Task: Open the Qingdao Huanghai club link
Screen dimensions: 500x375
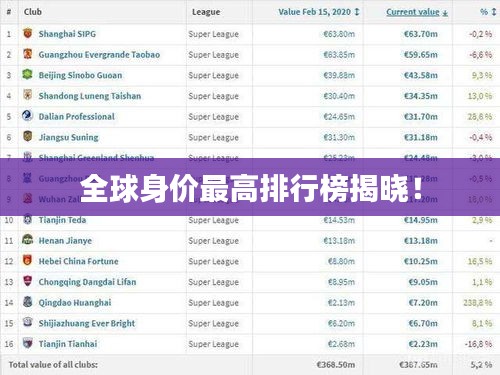Action: tap(75, 303)
